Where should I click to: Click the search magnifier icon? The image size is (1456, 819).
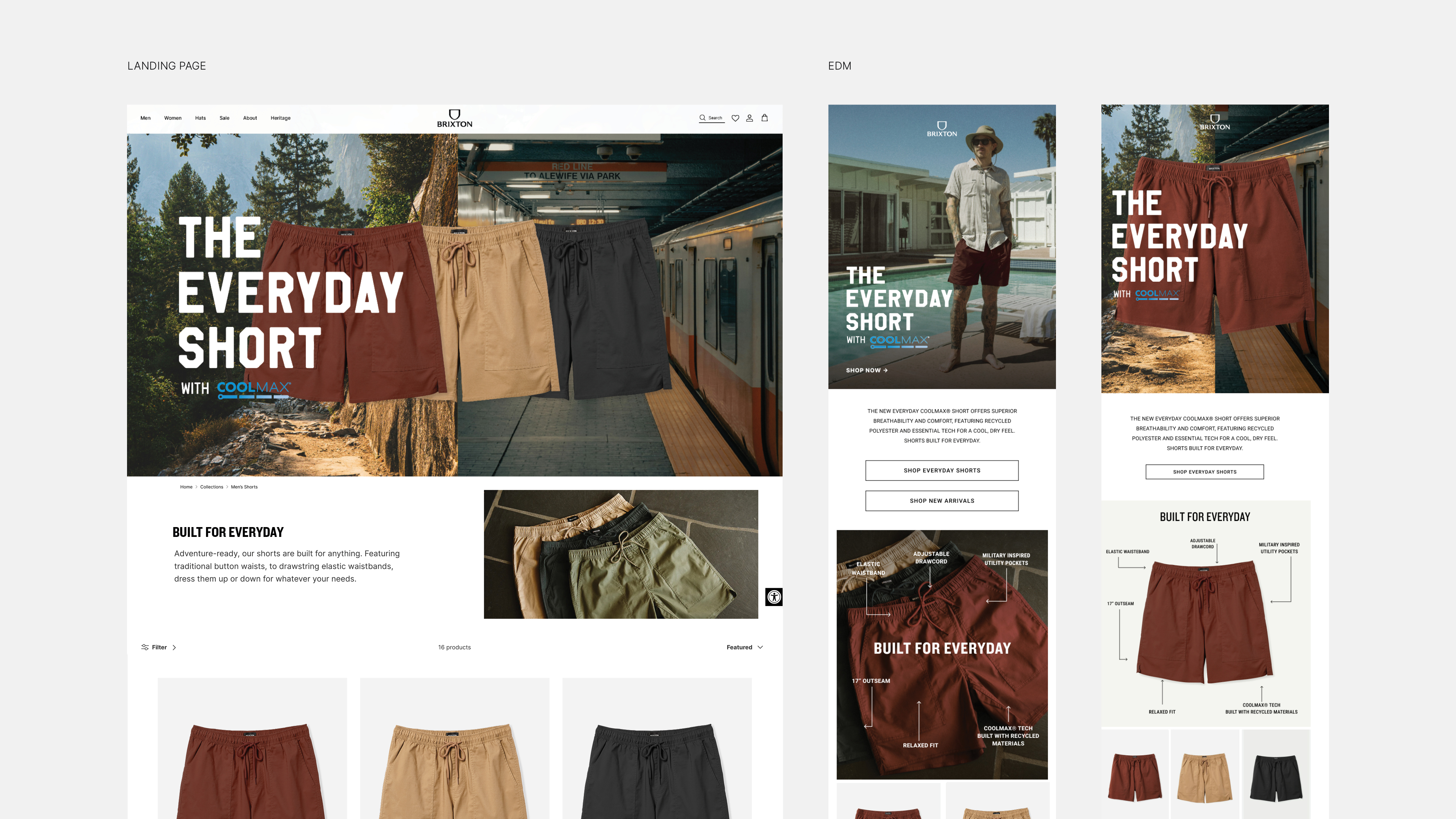703,118
